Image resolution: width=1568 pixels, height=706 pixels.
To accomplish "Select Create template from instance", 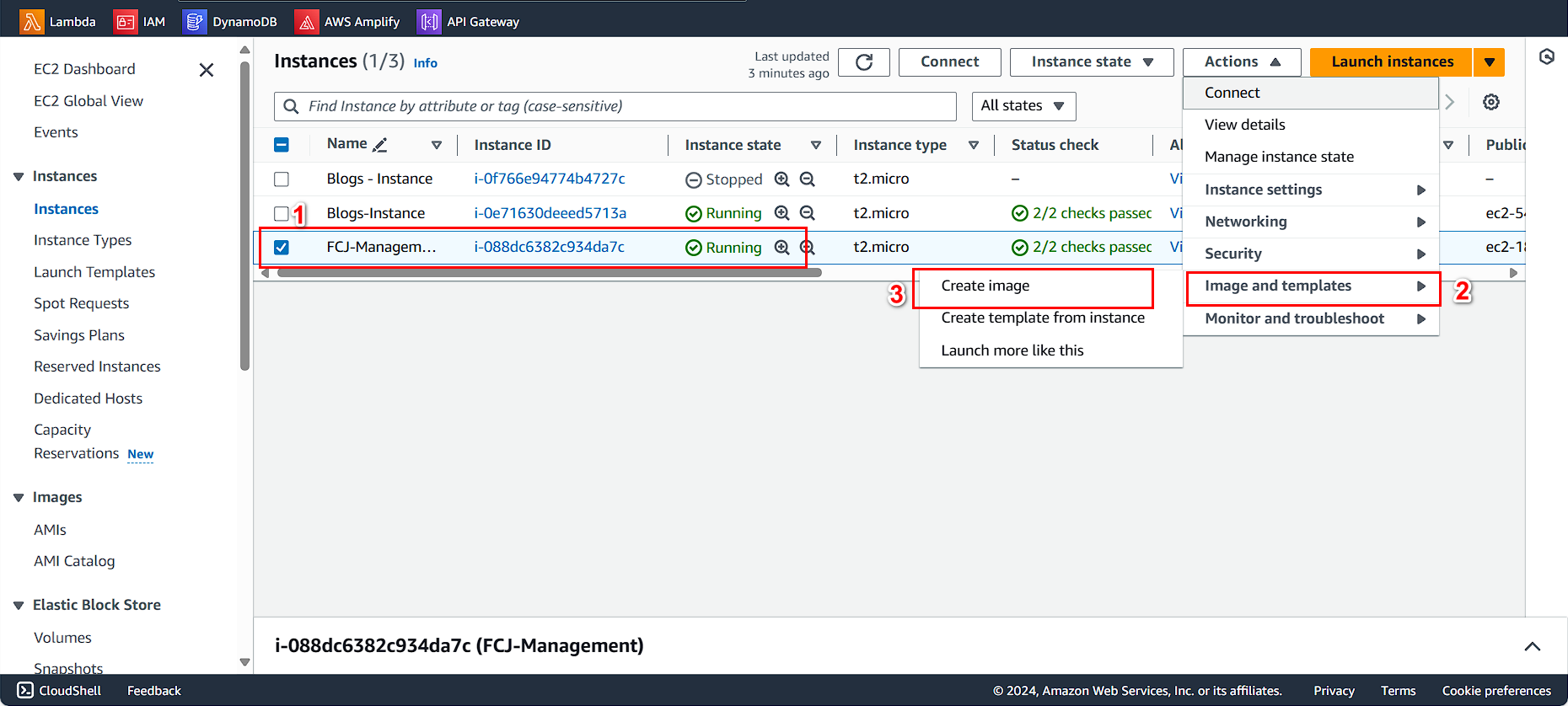I will (1050, 318).
